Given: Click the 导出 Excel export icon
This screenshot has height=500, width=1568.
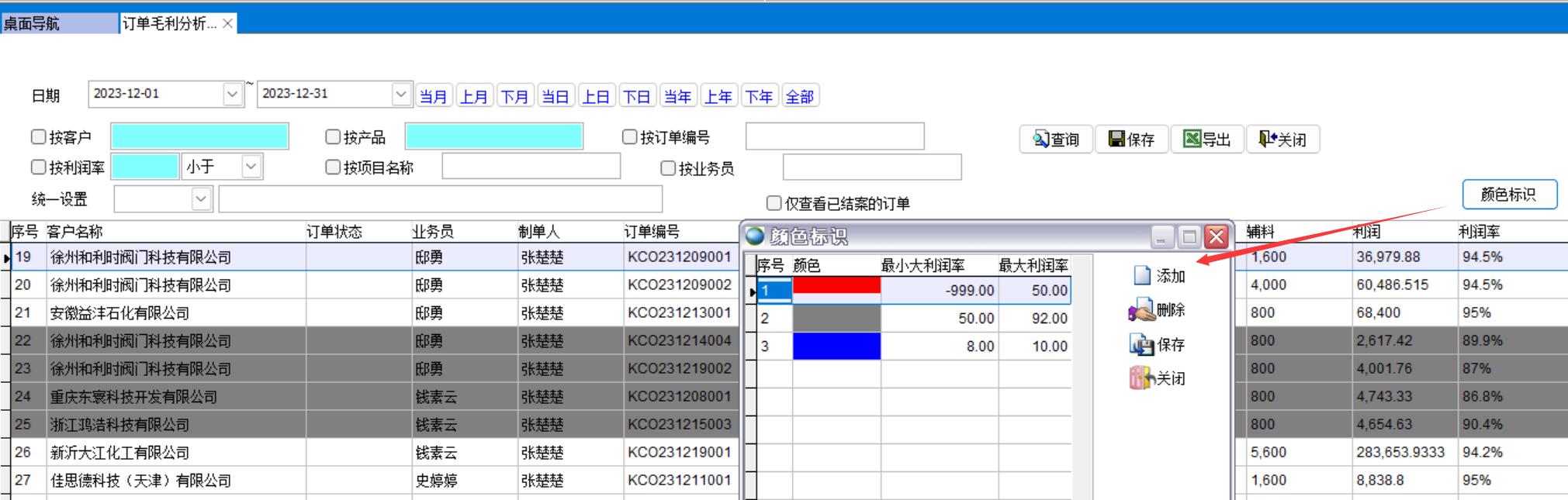Looking at the screenshot, I should (x=1192, y=140).
